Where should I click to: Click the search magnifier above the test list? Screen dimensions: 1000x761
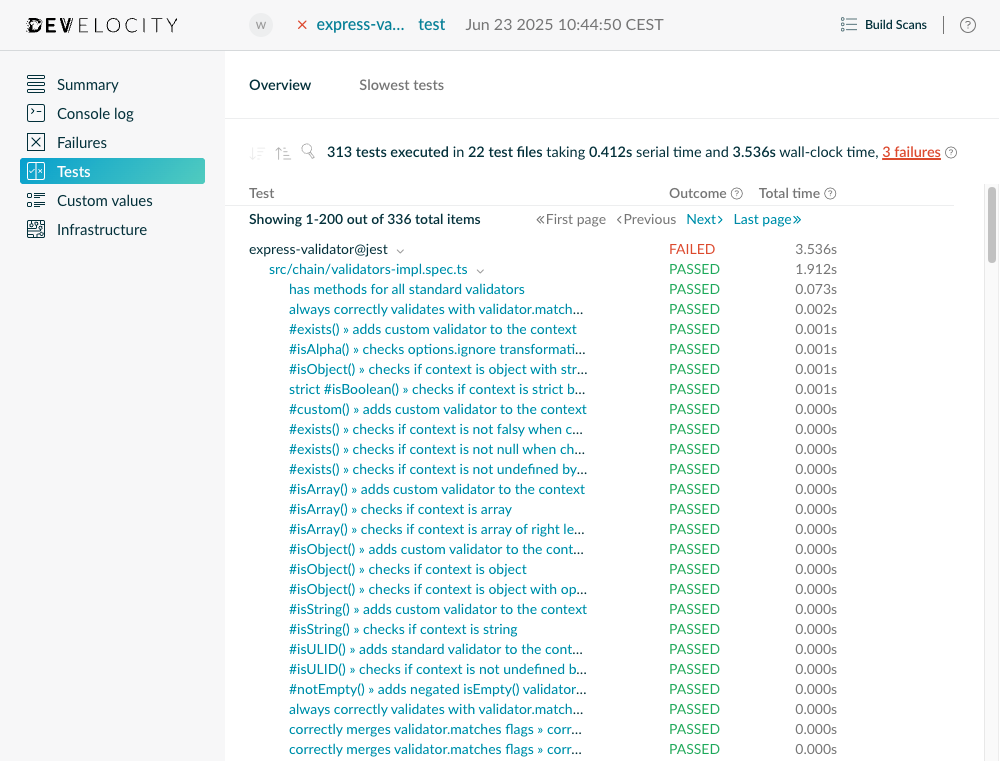click(x=308, y=152)
